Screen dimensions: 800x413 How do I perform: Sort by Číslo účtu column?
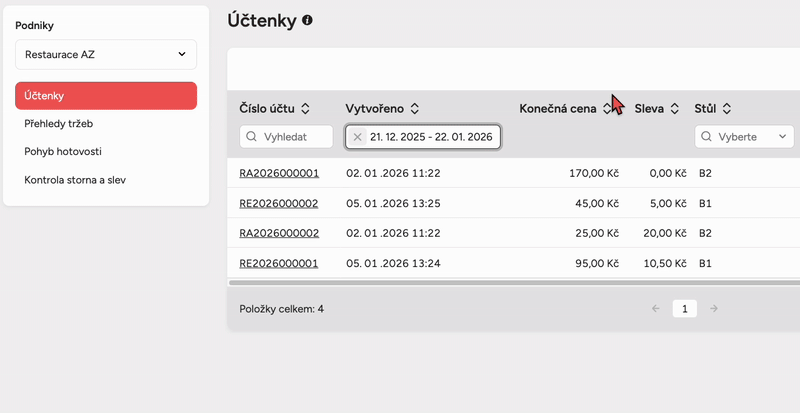tap(305, 109)
